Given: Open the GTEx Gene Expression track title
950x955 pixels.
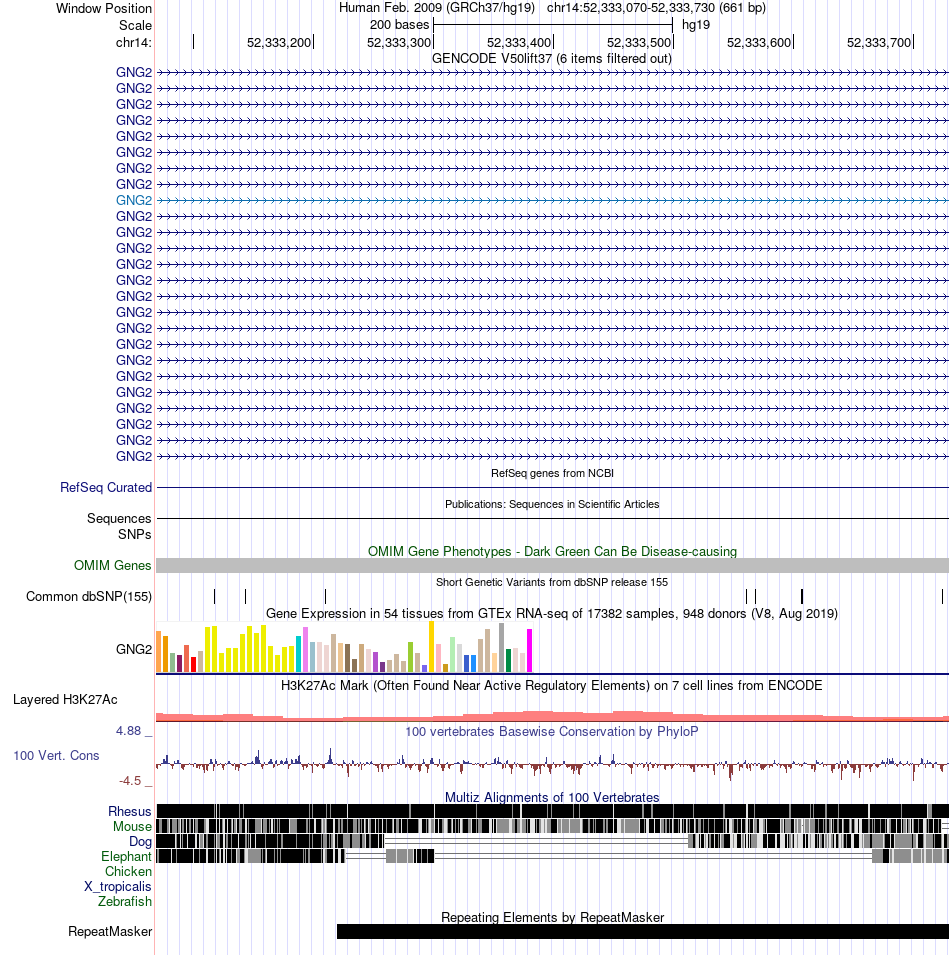Looking at the screenshot, I should pyautogui.click(x=552, y=613).
